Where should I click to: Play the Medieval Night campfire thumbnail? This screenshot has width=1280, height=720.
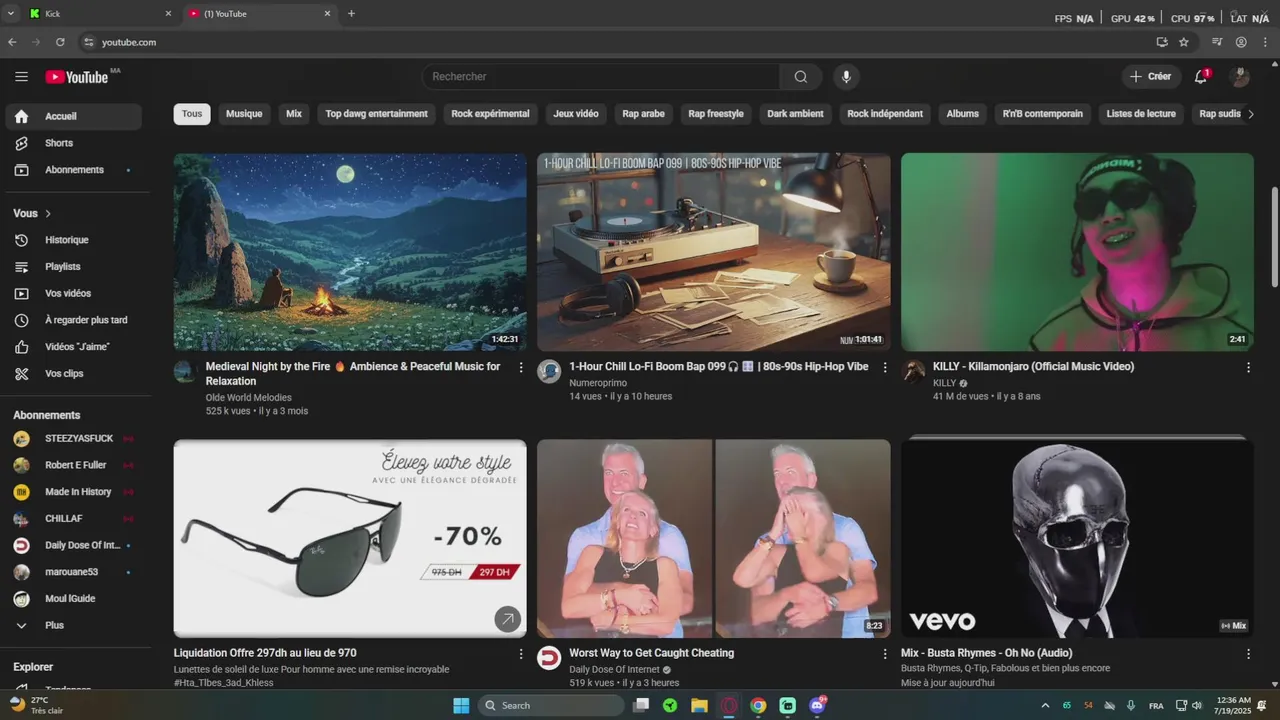tap(350, 252)
